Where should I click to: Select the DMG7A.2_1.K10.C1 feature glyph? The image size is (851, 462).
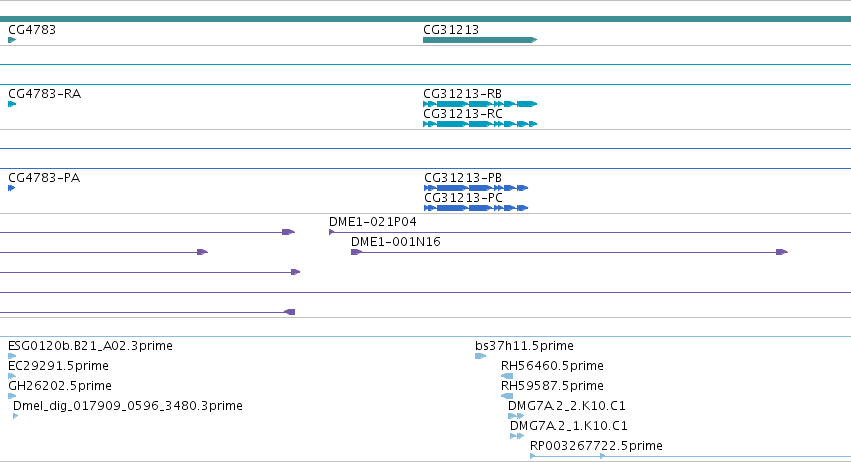pyautogui.click(x=517, y=436)
